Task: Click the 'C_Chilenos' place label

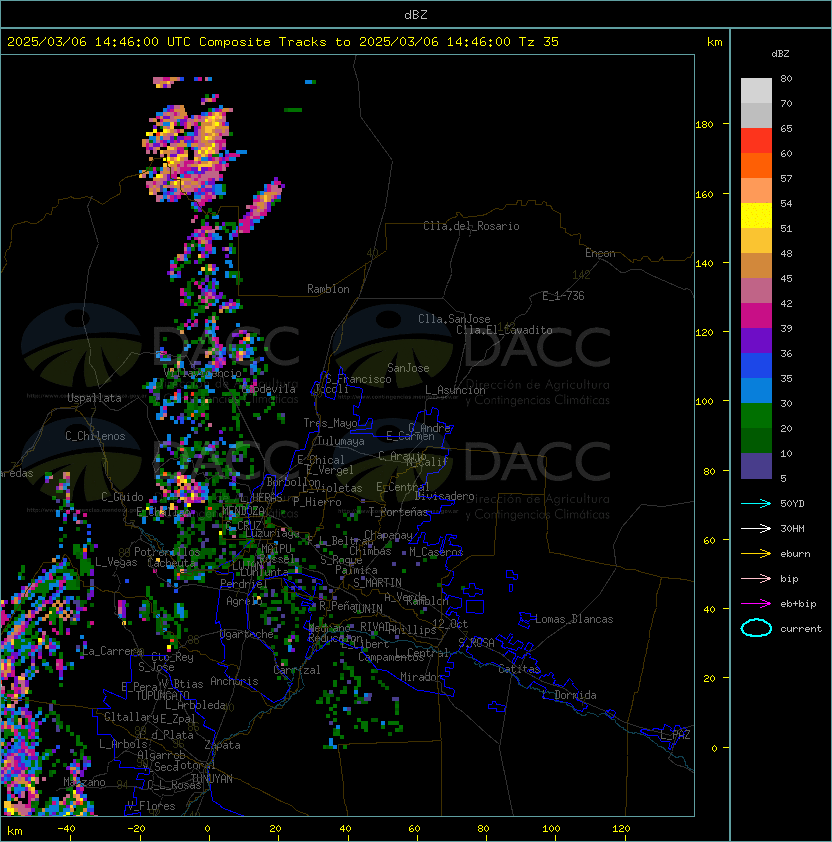Action: tap(95, 436)
